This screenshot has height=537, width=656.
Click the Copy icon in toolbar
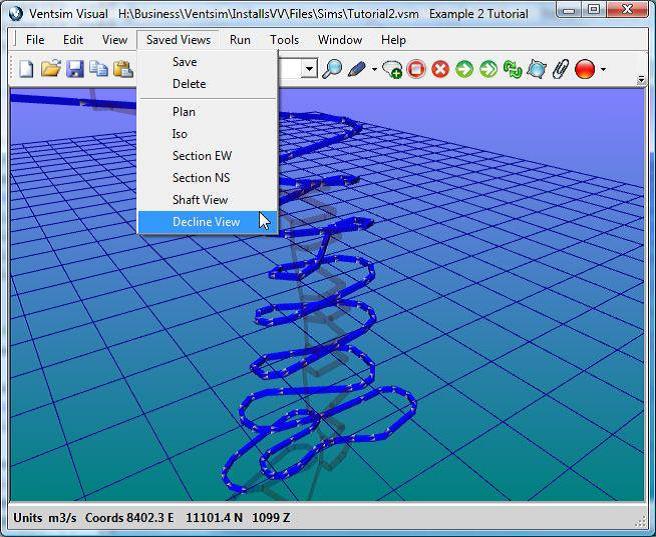pyautogui.click(x=99, y=69)
